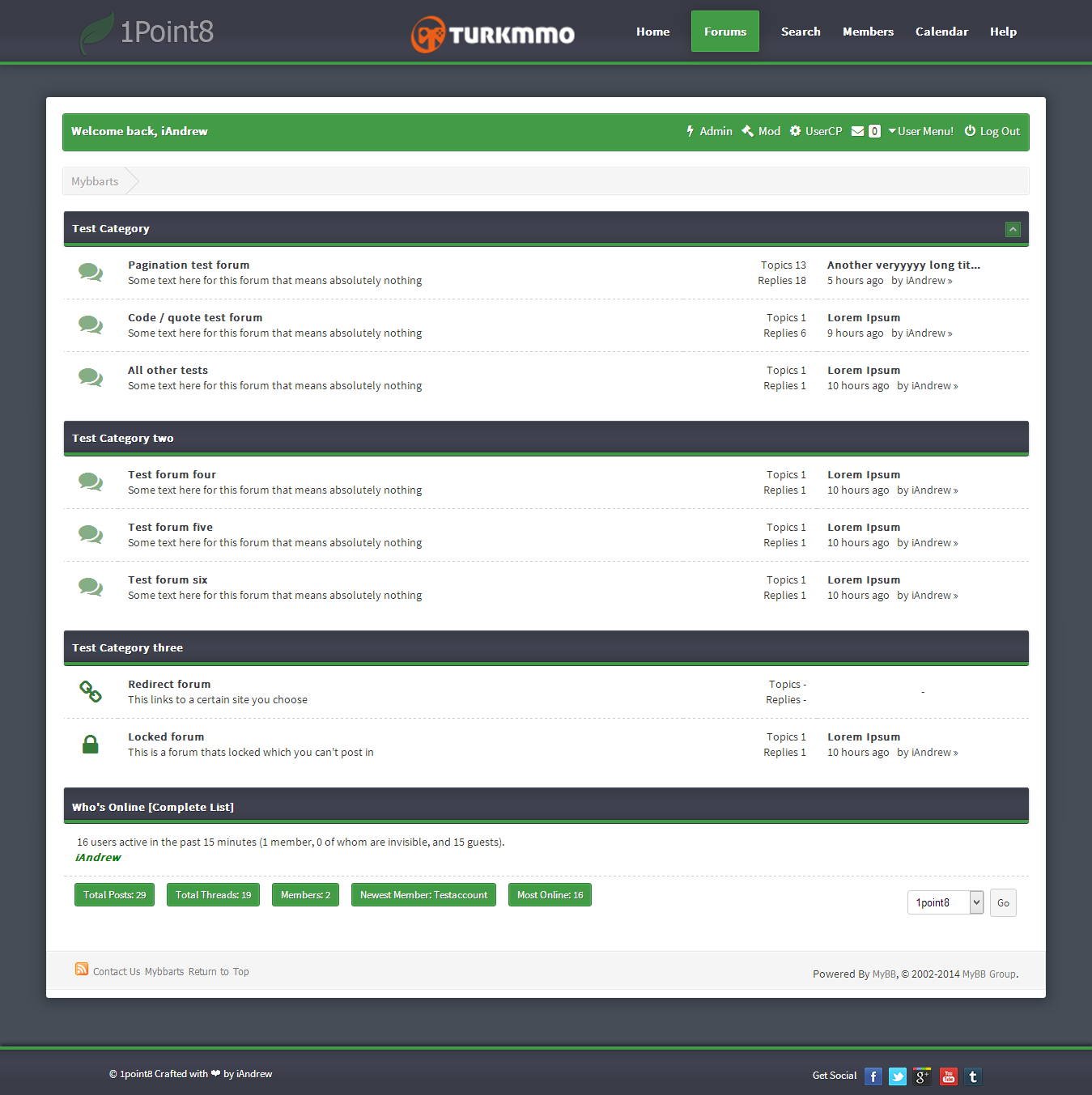The image size is (1092, 1095).
Task: Click iAndrew in online users list
Action: (98, 857)
